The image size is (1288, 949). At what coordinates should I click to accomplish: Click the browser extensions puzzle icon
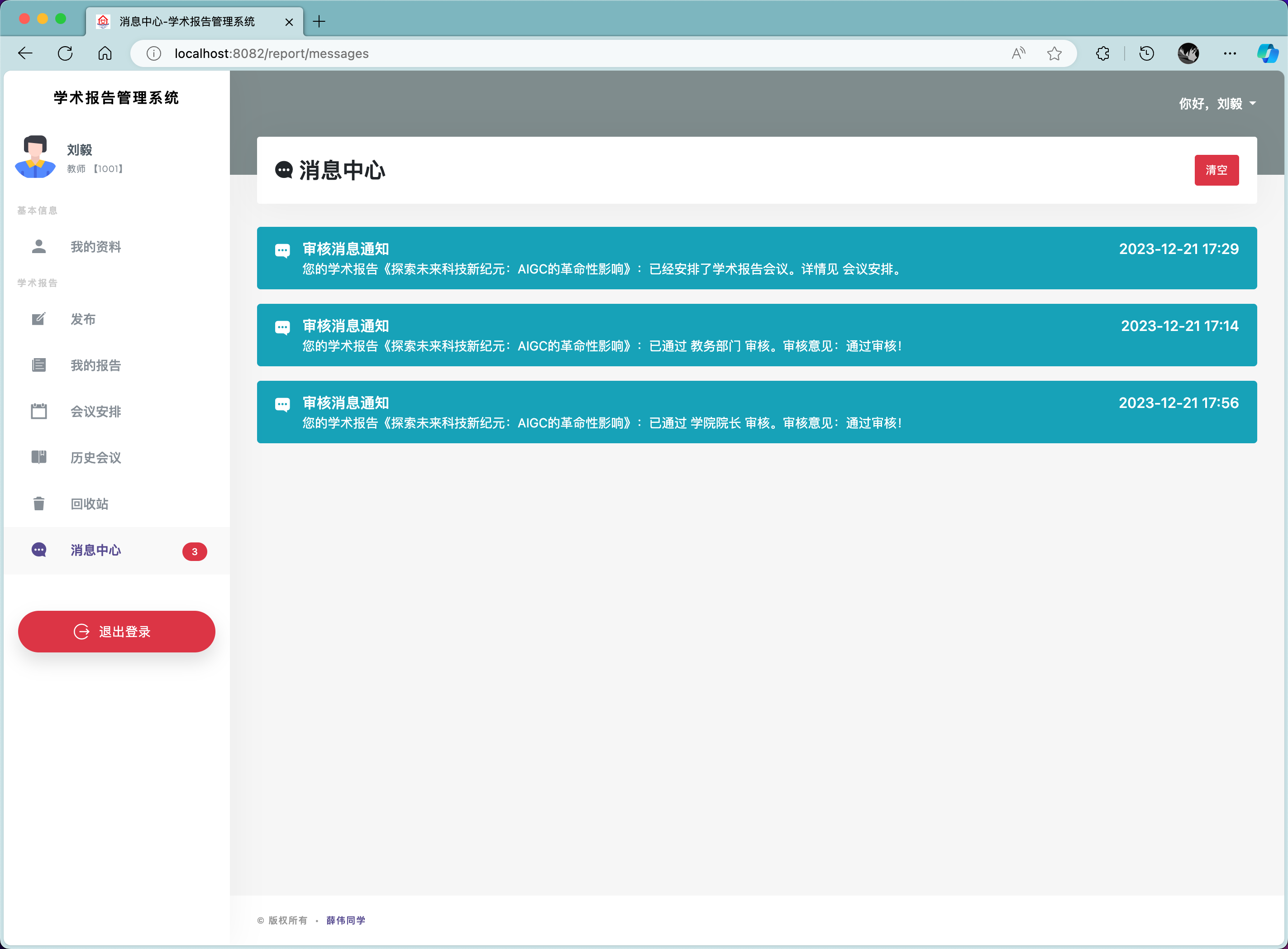pos(1102,53)
